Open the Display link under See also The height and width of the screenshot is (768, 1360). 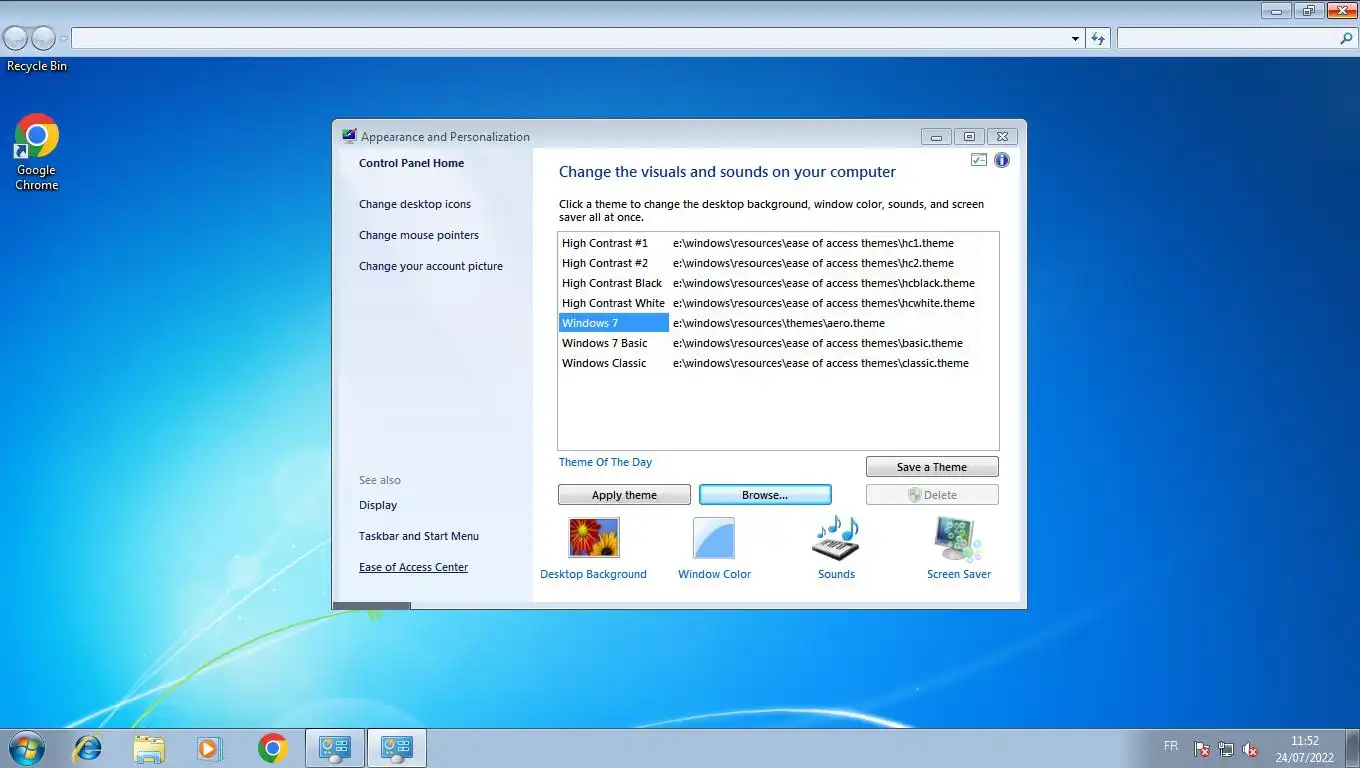pyautogui.click(x=378, y=505)
